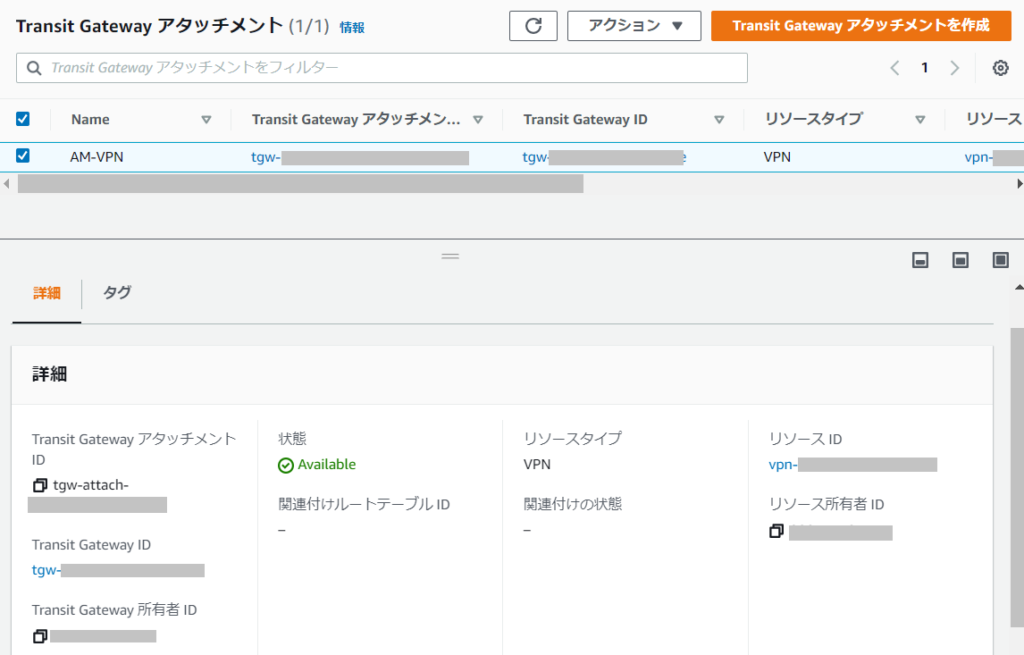Set split panel to half height
This screenshot has height=655, width=1024.
click(960, 261)
